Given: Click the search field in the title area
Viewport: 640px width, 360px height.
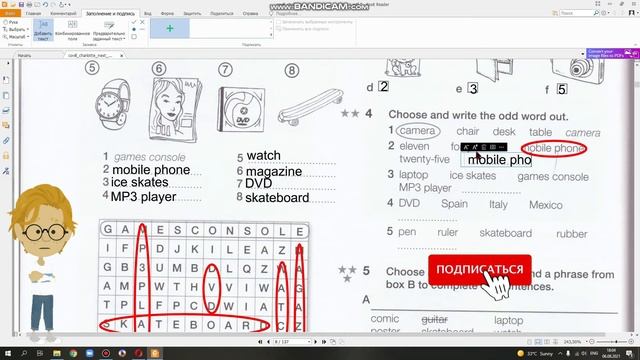Looking at the screenshot, I should (576, 13).
